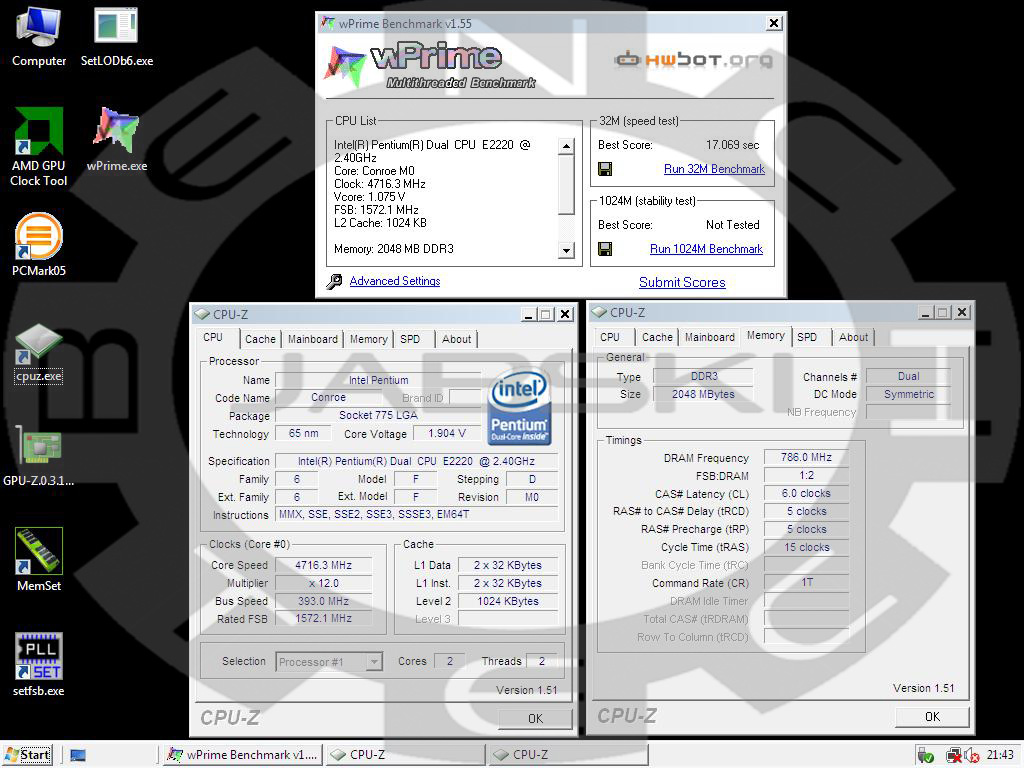
Task: Click the DRAM Frequency 786.0 MHz field
Action: coord(807,457)
